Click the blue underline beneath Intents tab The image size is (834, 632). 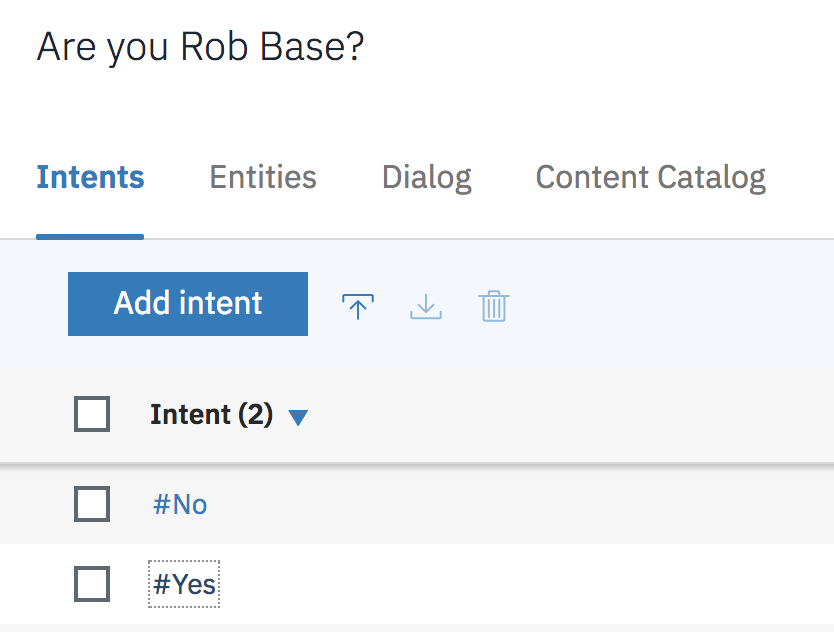point(90,237)
